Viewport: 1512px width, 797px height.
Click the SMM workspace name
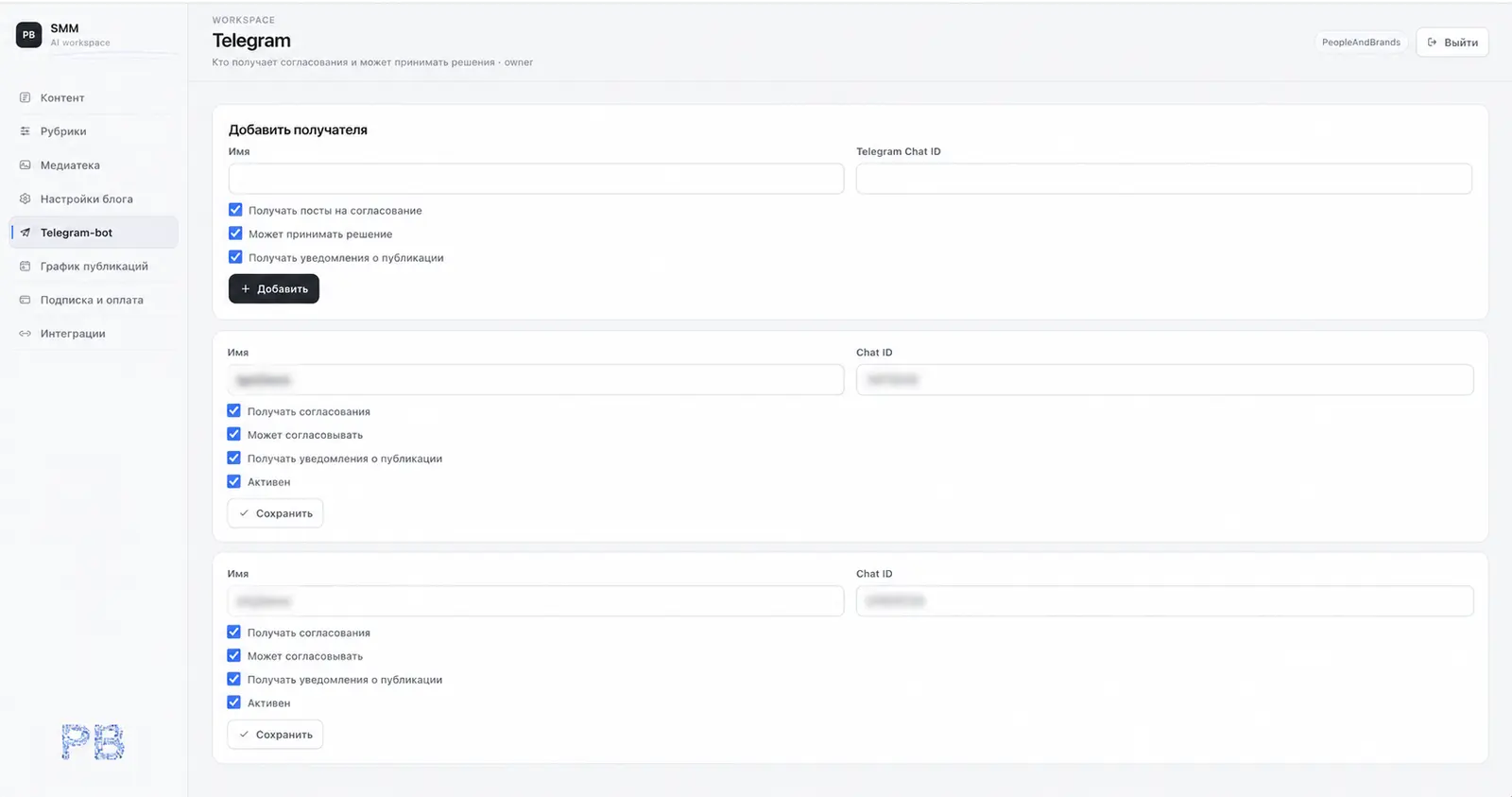pos(64,28)
